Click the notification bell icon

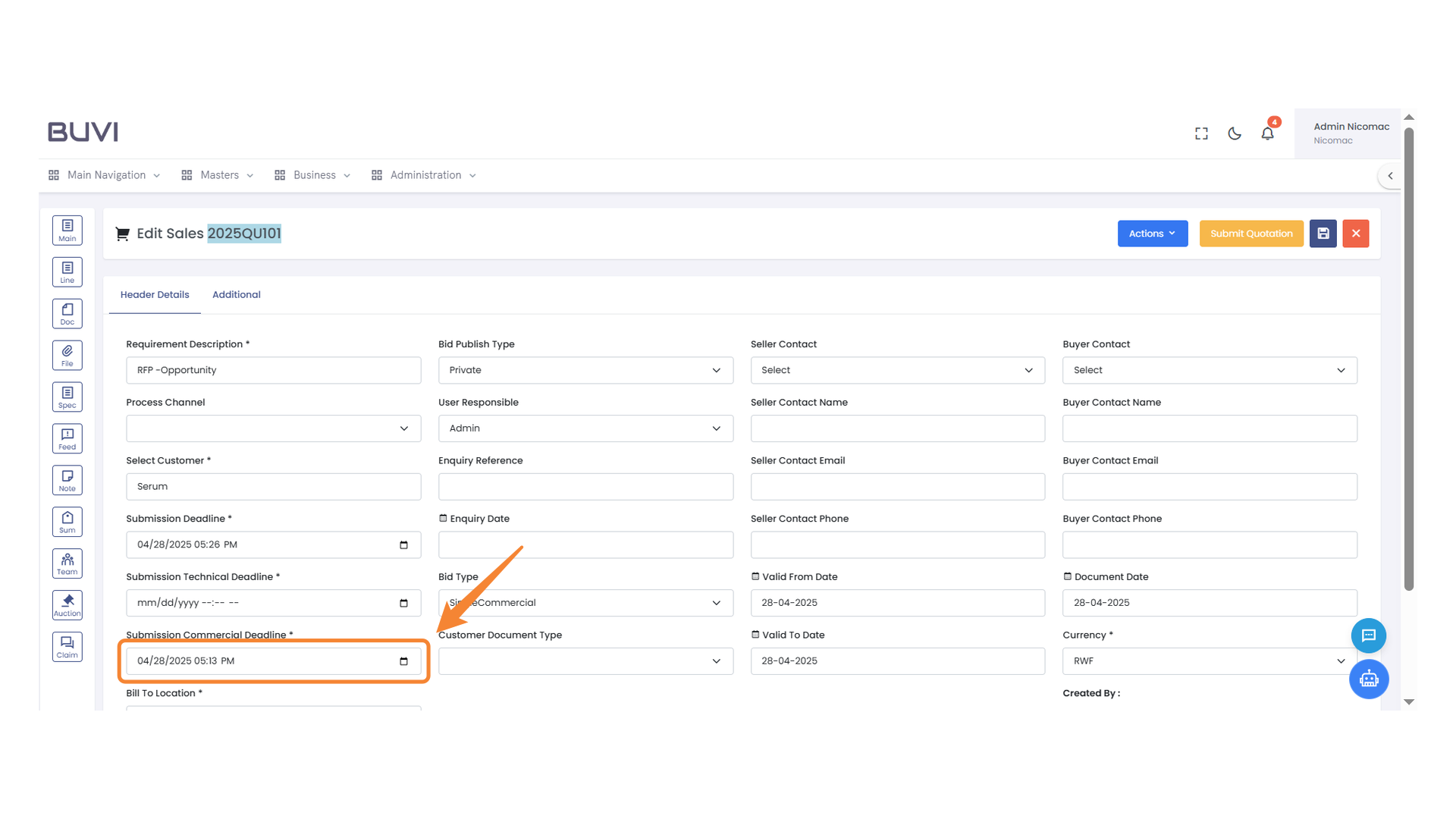coord(1267,133)
